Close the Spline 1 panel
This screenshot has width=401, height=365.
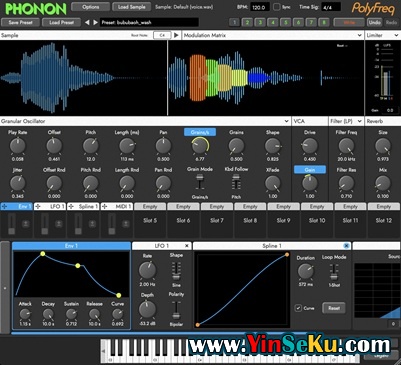(346, 246)
